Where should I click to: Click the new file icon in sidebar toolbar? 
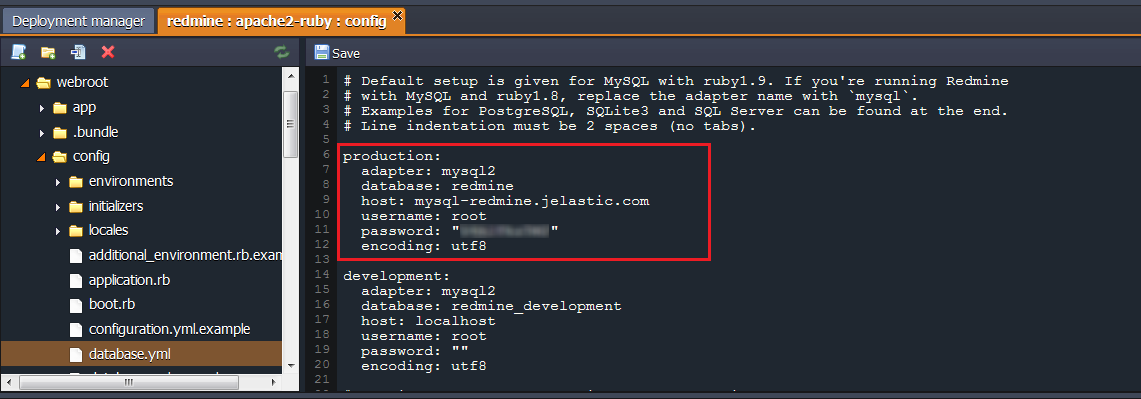pos(19,52)
